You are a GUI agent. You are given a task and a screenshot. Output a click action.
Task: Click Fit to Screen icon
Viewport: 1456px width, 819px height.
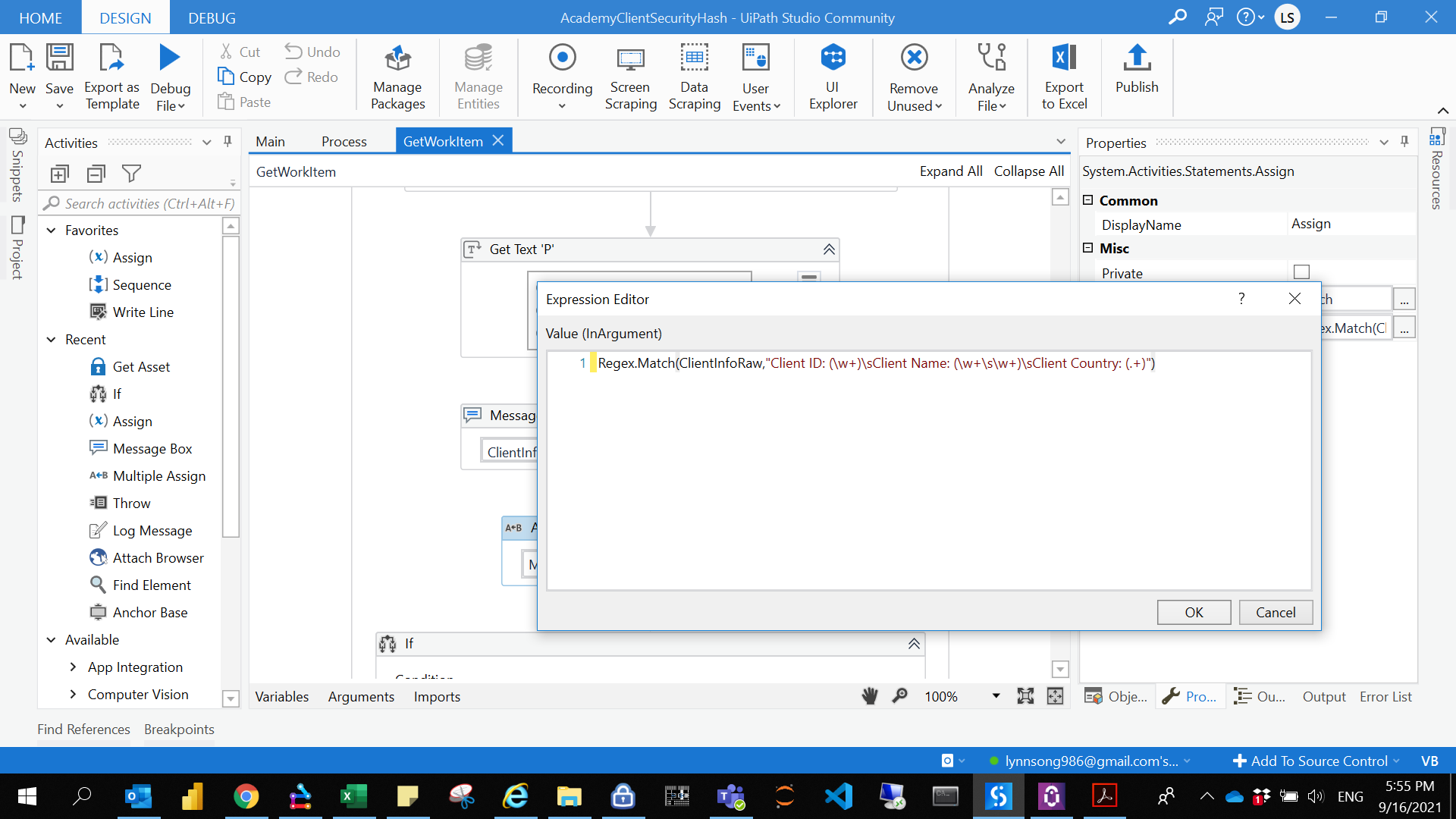pos(1025,696)
